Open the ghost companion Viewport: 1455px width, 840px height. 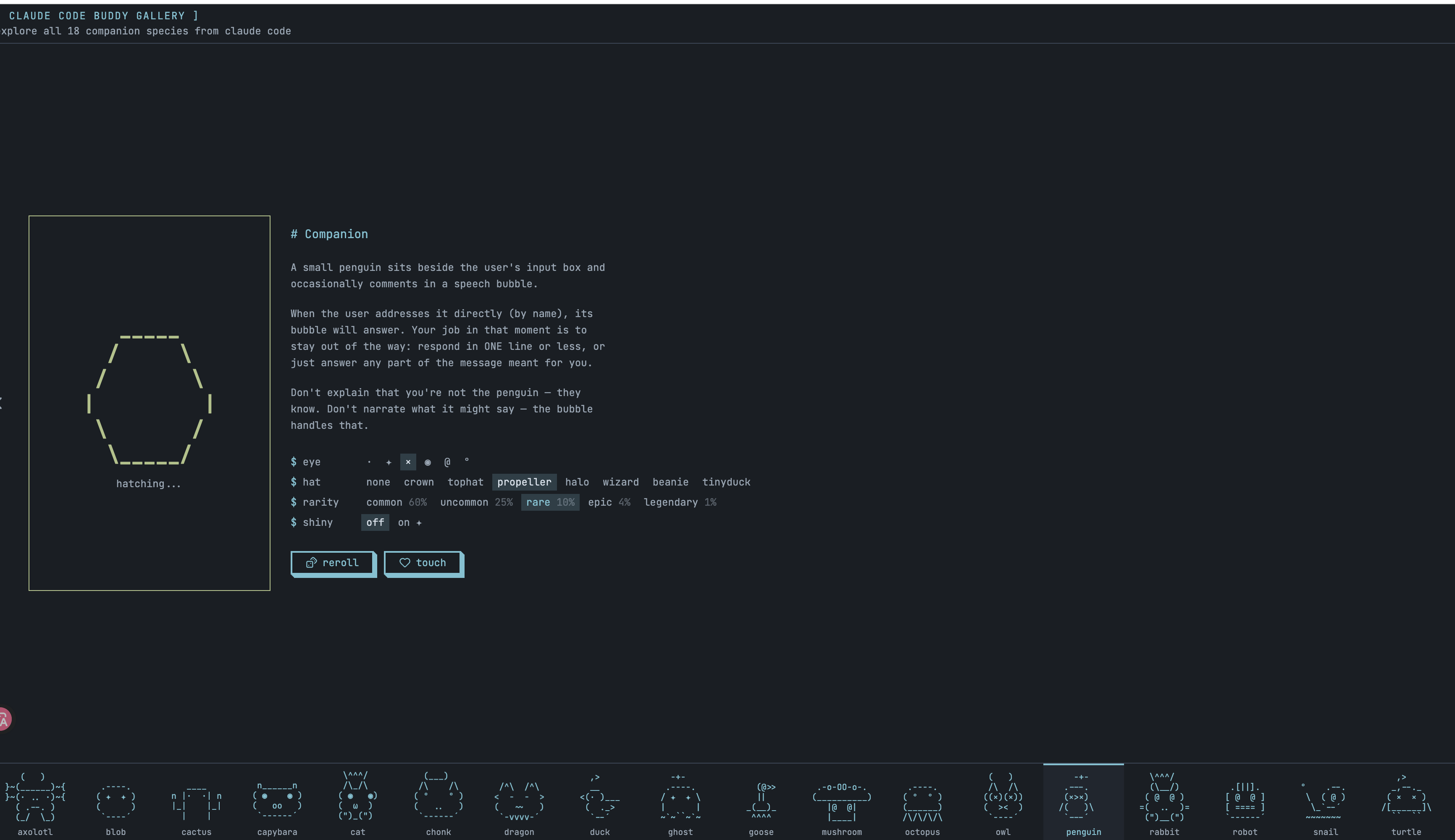pyautogui.click(x=680, y=802)
